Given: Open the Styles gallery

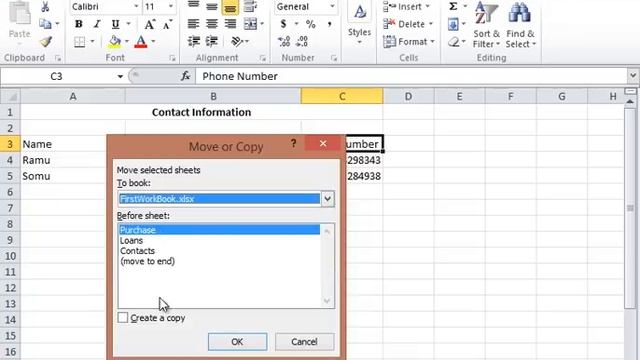Looking at the screenshot, I should (x=359, y=23).
